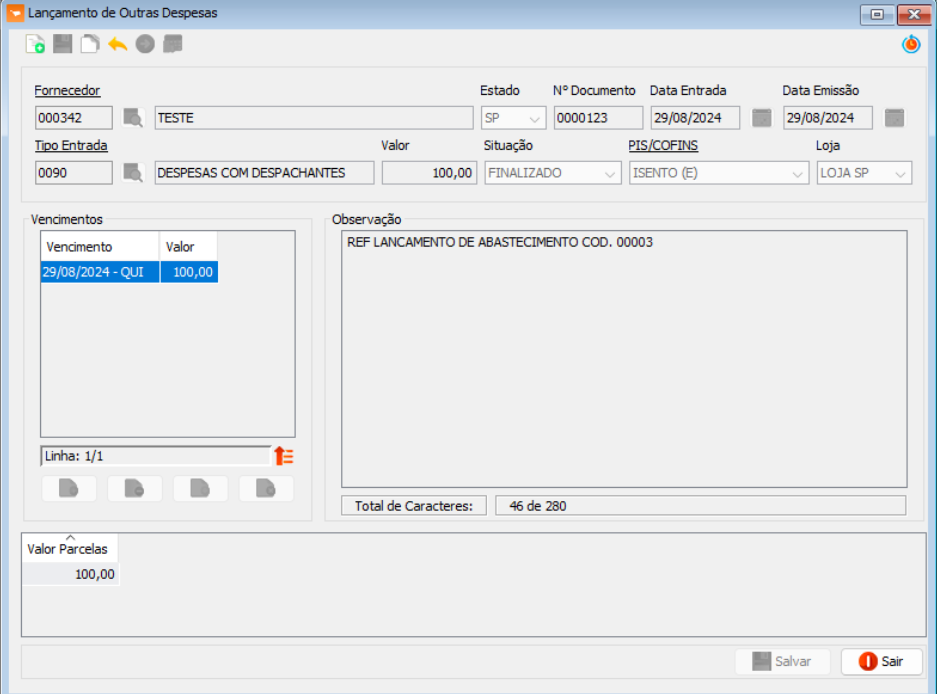Viewport: 937px width, 694px height.
Task: Click the yellow undo arrow icon
Action: point(118,44)
